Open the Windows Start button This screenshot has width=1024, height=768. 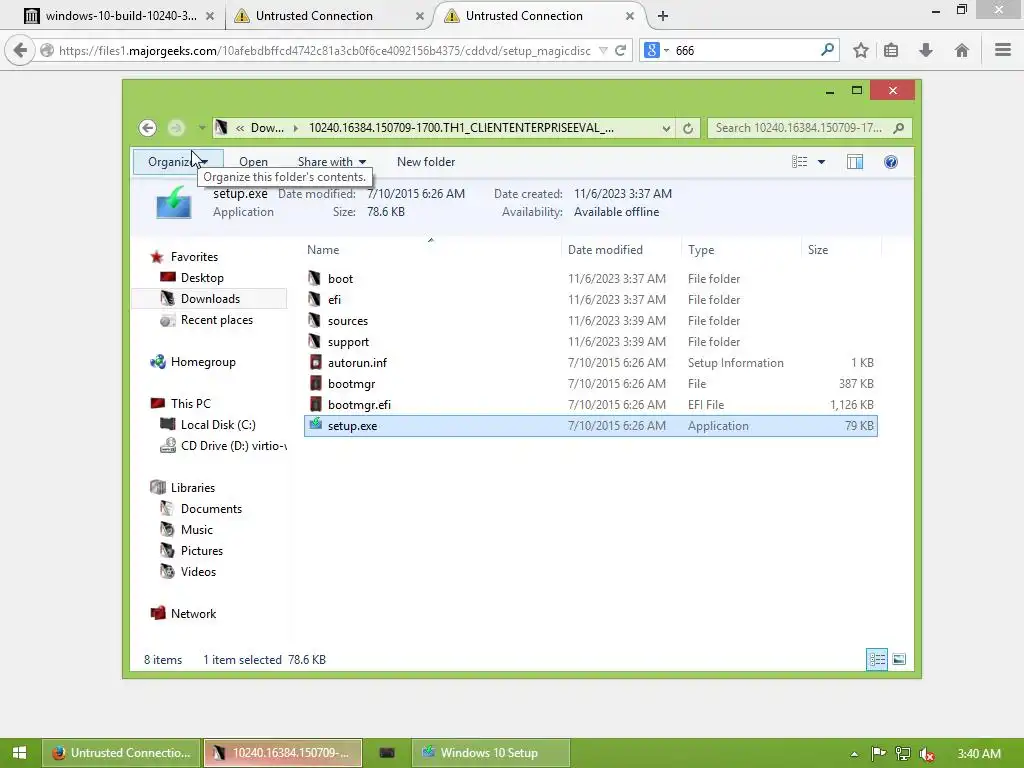coord(19,752)
